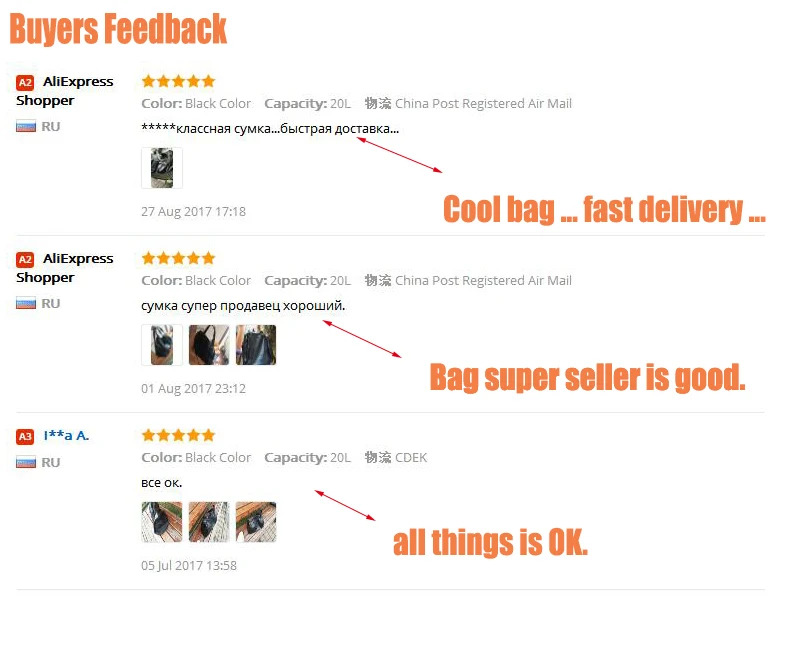Click the A3 badge beside I**a A.
The width and height of the screenshot is (800, 650).
(x=25, y=437)
